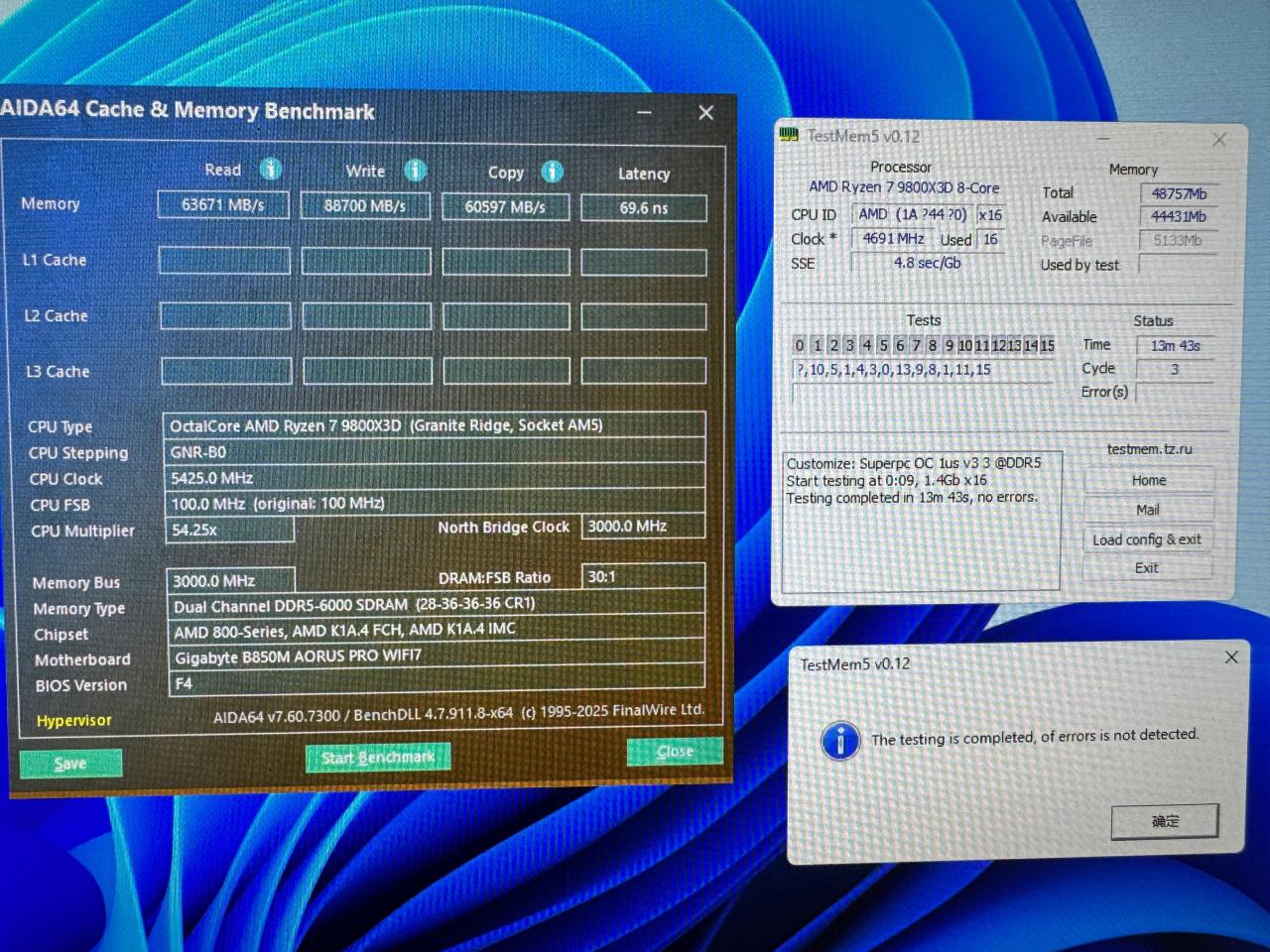Click the Motherboard Gigabyte B850M AORUS field

click(x=436, y=656)
